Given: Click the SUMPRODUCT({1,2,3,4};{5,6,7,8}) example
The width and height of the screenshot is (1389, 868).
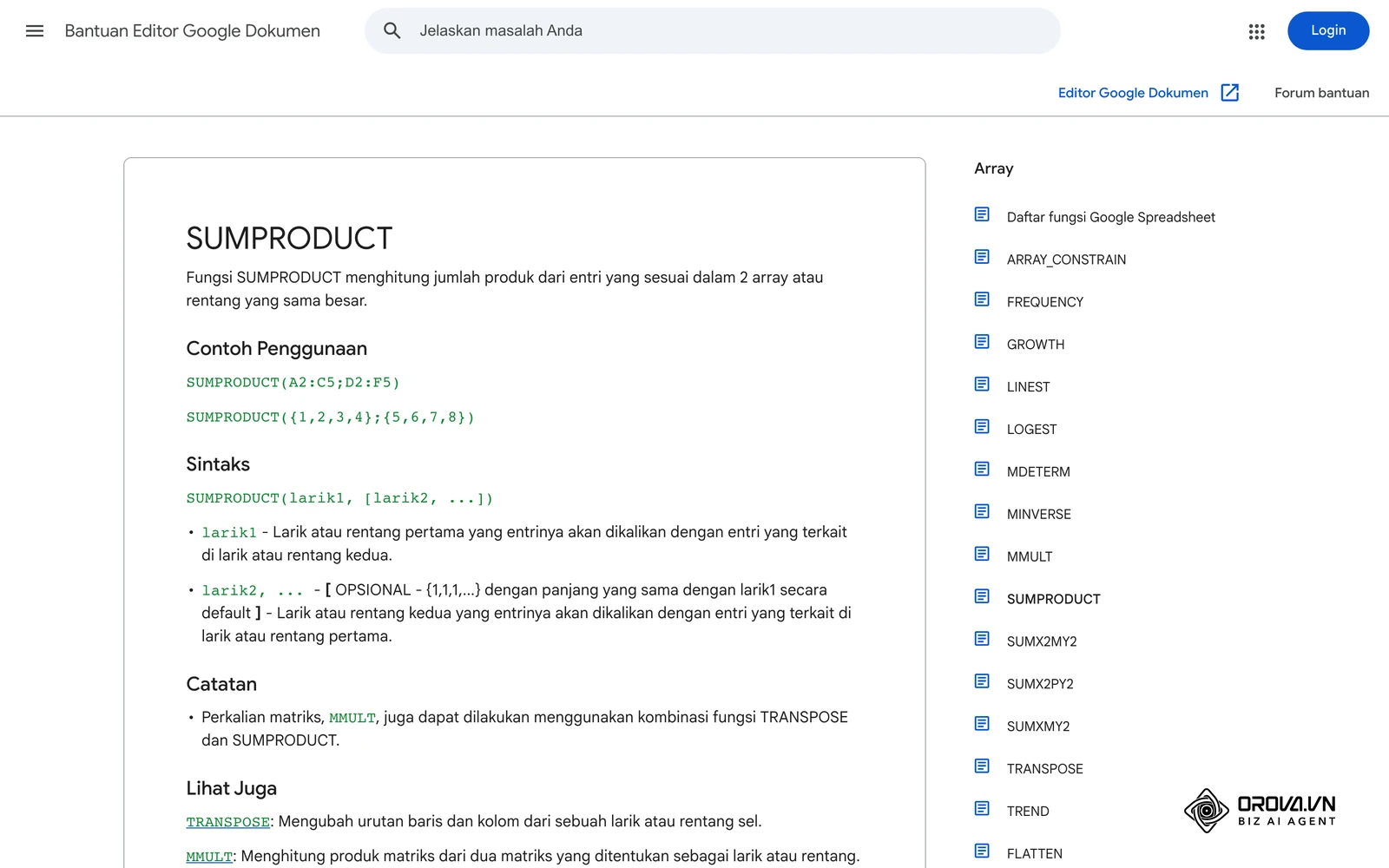Looking at the screenshot, I should pos(330,418).
